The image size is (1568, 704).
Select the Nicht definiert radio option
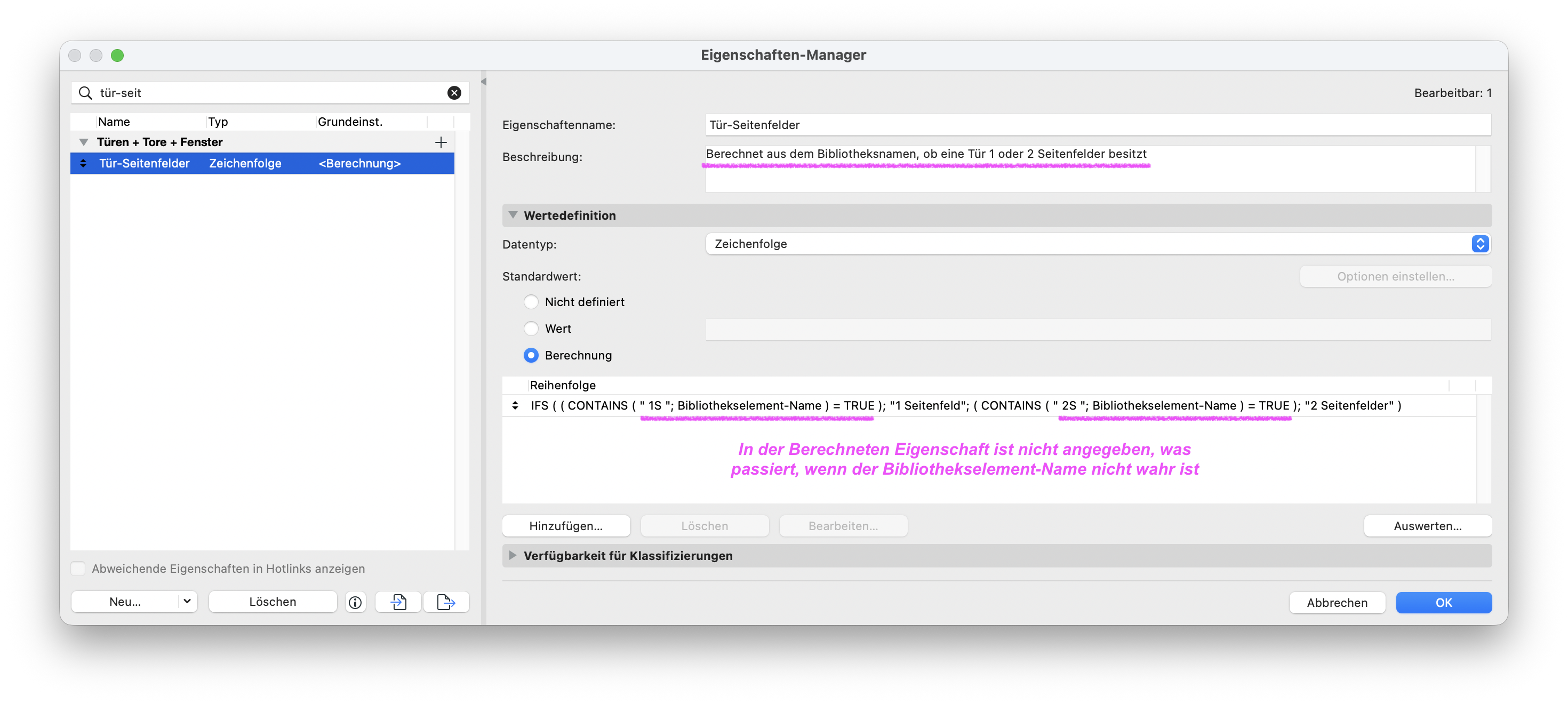tap(531, 302)
